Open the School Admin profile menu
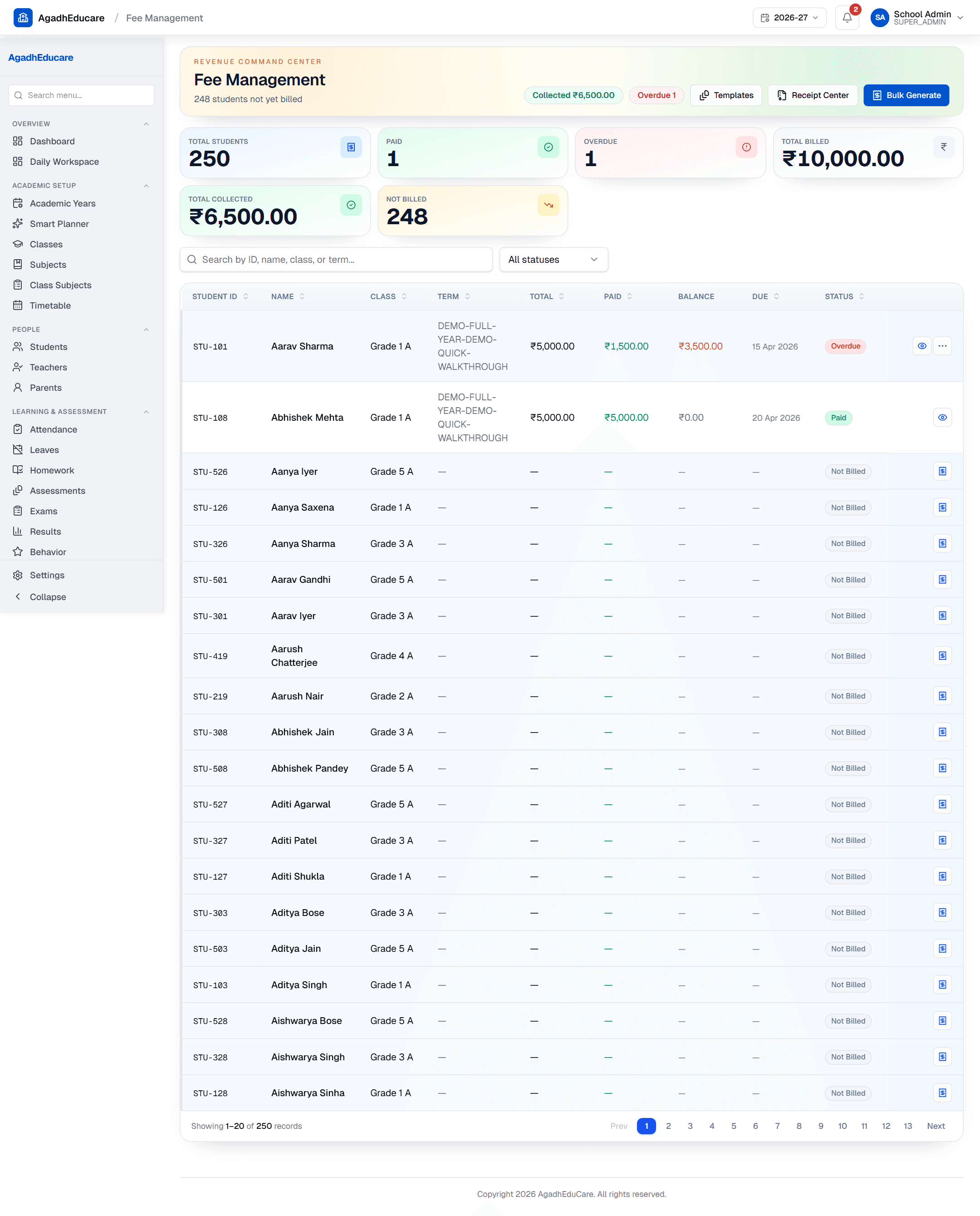The height and width of the screenshot is (1216, 980). pyautogui.click(x=917, y=18)
